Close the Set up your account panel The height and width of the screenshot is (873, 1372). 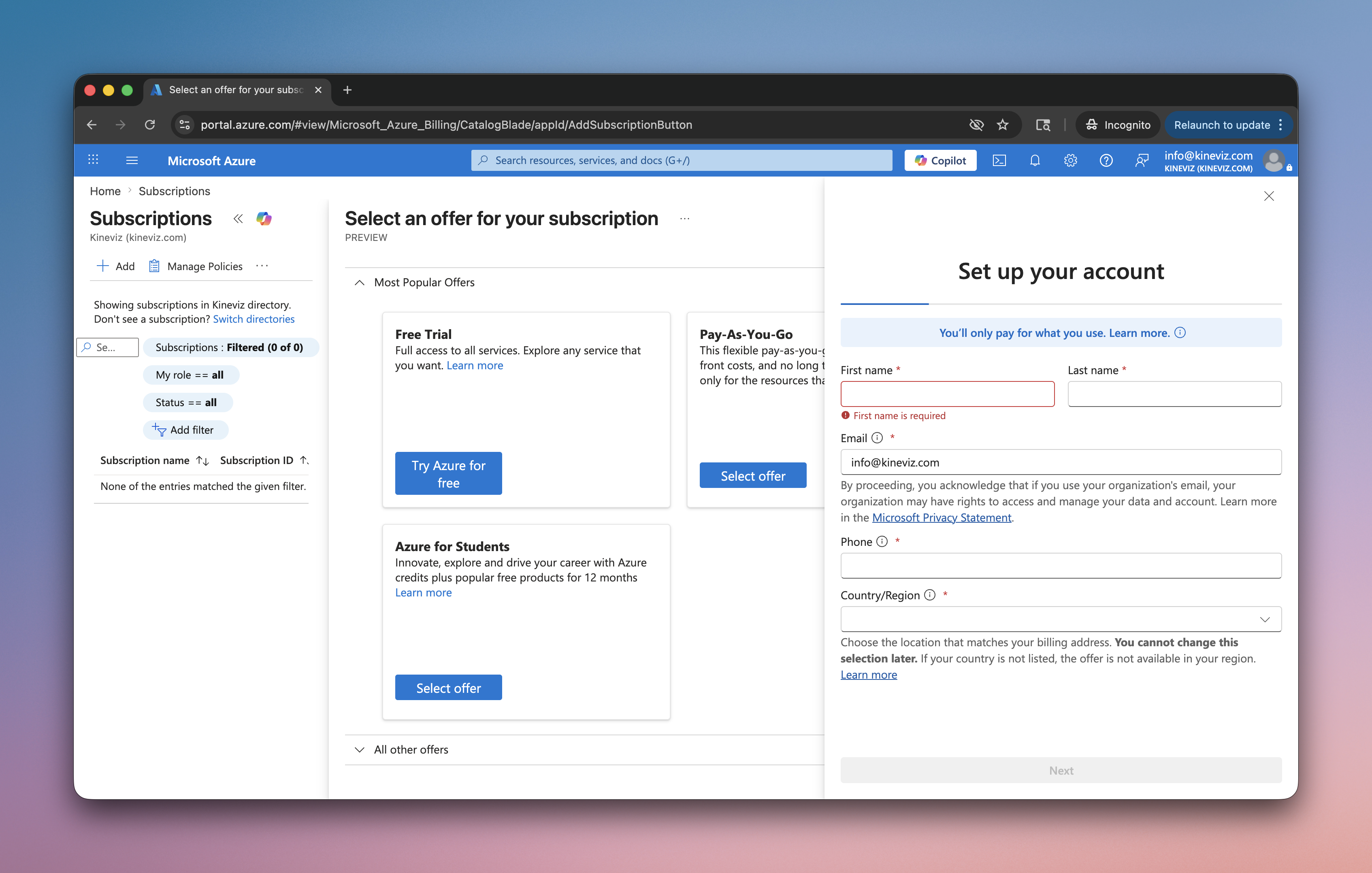(1269, 196)
